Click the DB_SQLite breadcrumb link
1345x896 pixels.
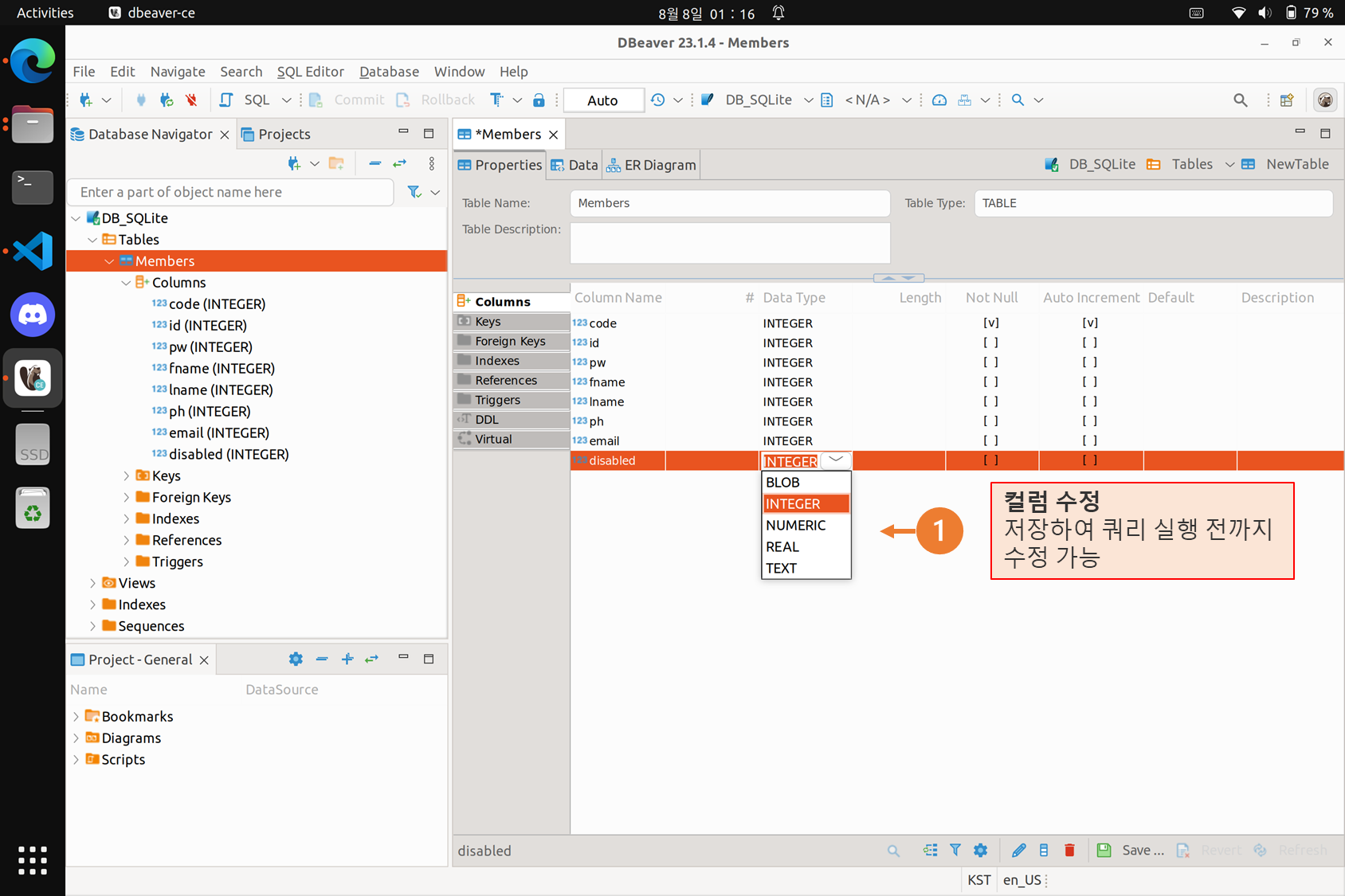[1090, 164]
